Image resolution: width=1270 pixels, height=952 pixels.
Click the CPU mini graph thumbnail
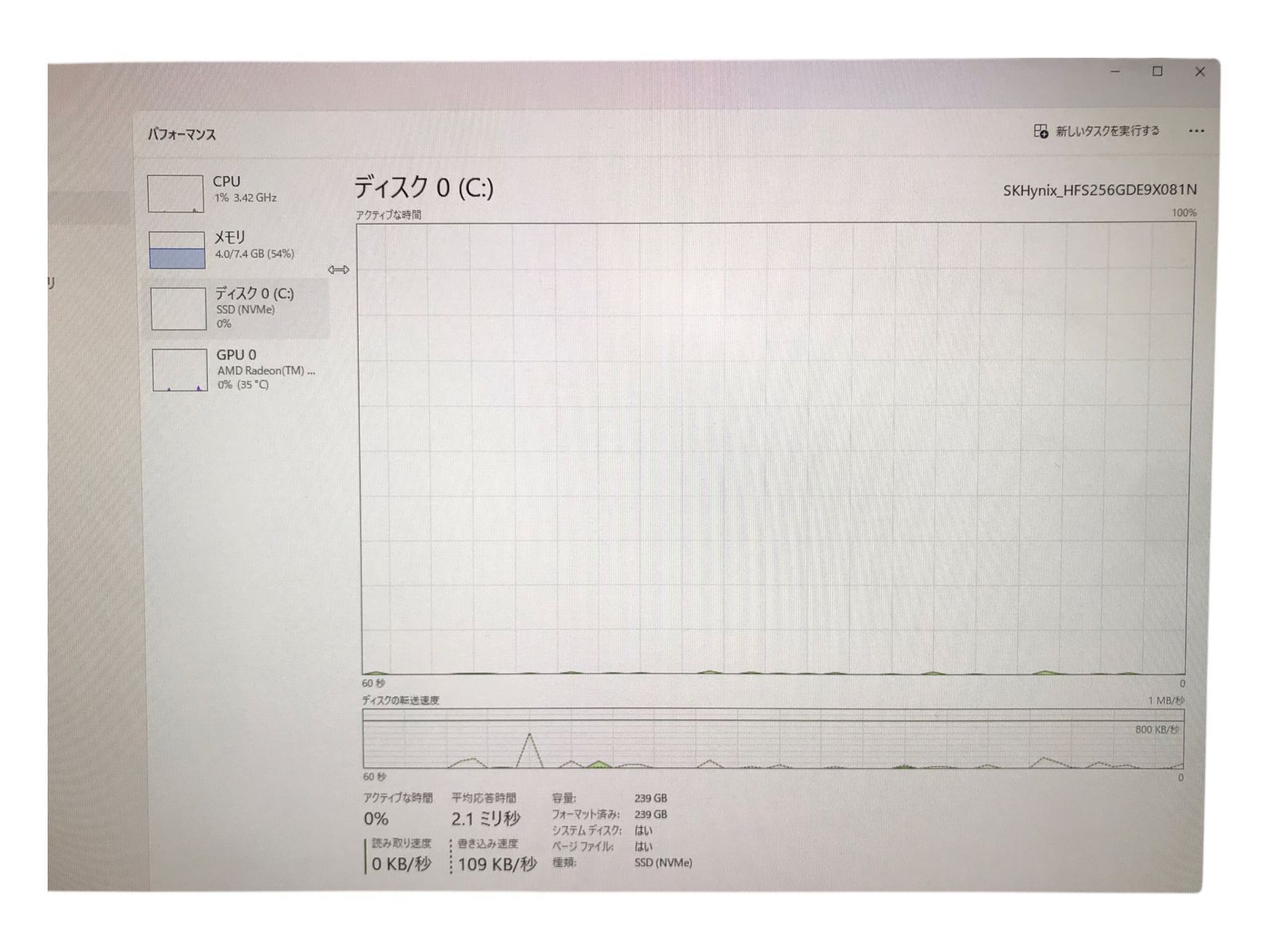[175, 194]
